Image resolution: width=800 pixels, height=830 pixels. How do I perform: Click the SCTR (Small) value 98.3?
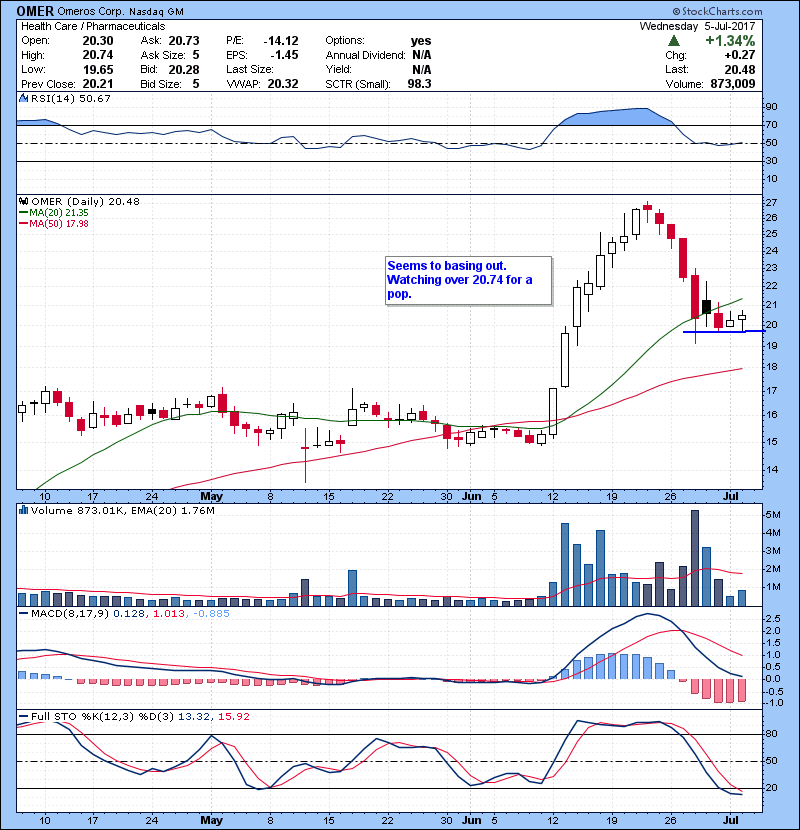click(x=419, y=84)
